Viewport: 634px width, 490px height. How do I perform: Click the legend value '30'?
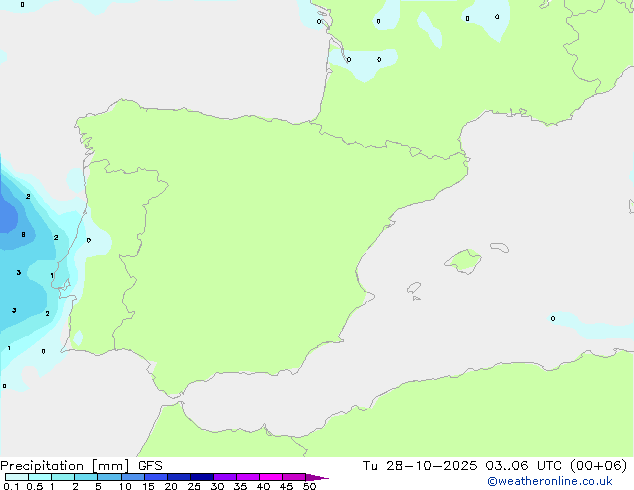[x=217, y=486]
